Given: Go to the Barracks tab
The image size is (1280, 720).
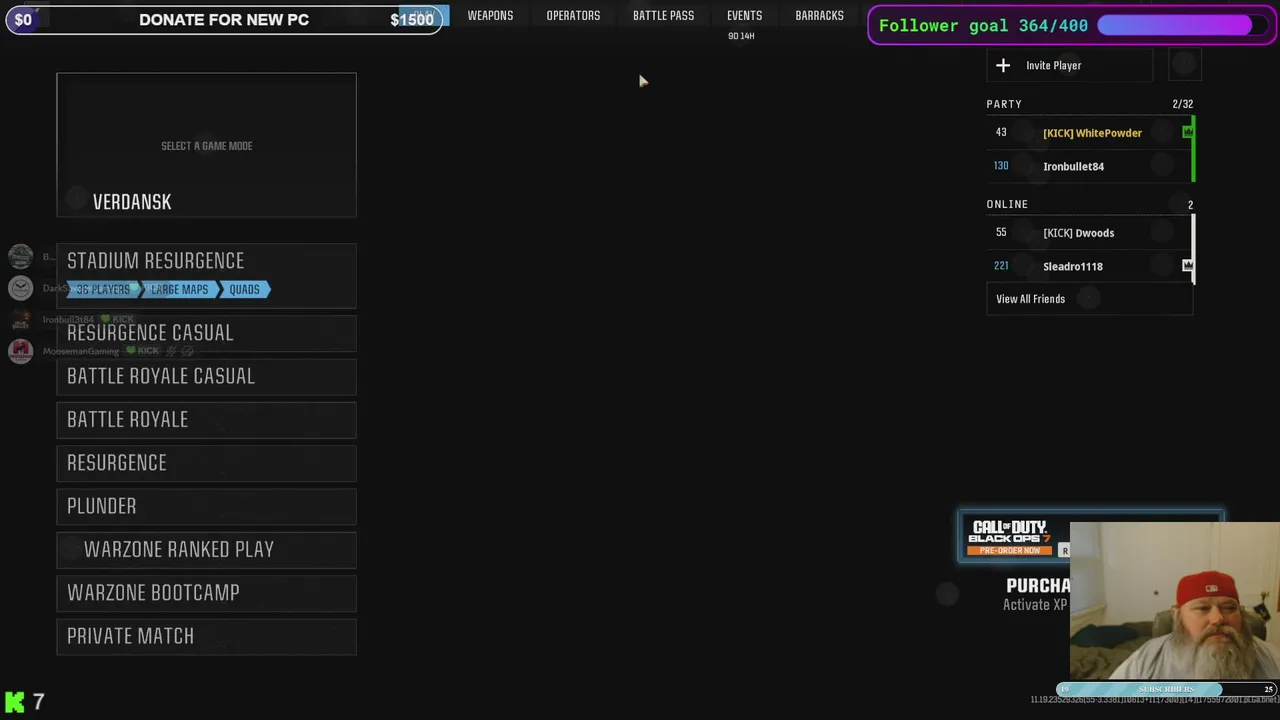Looking at the screenshot, I should point(819,16).
